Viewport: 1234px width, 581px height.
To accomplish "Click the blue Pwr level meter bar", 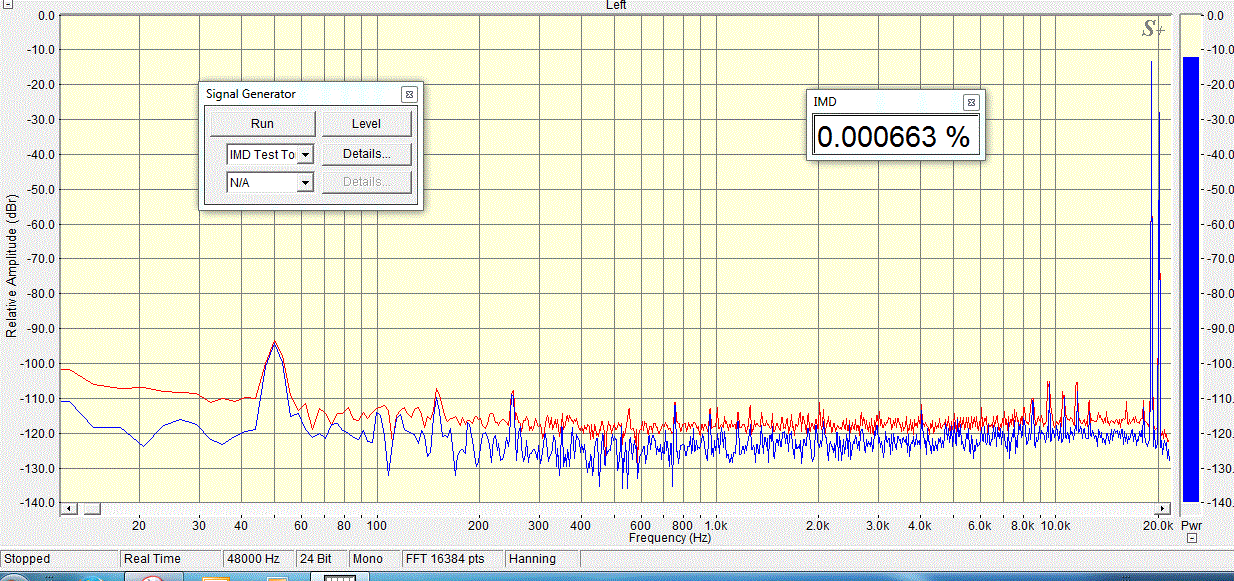I will [1190, 279].
